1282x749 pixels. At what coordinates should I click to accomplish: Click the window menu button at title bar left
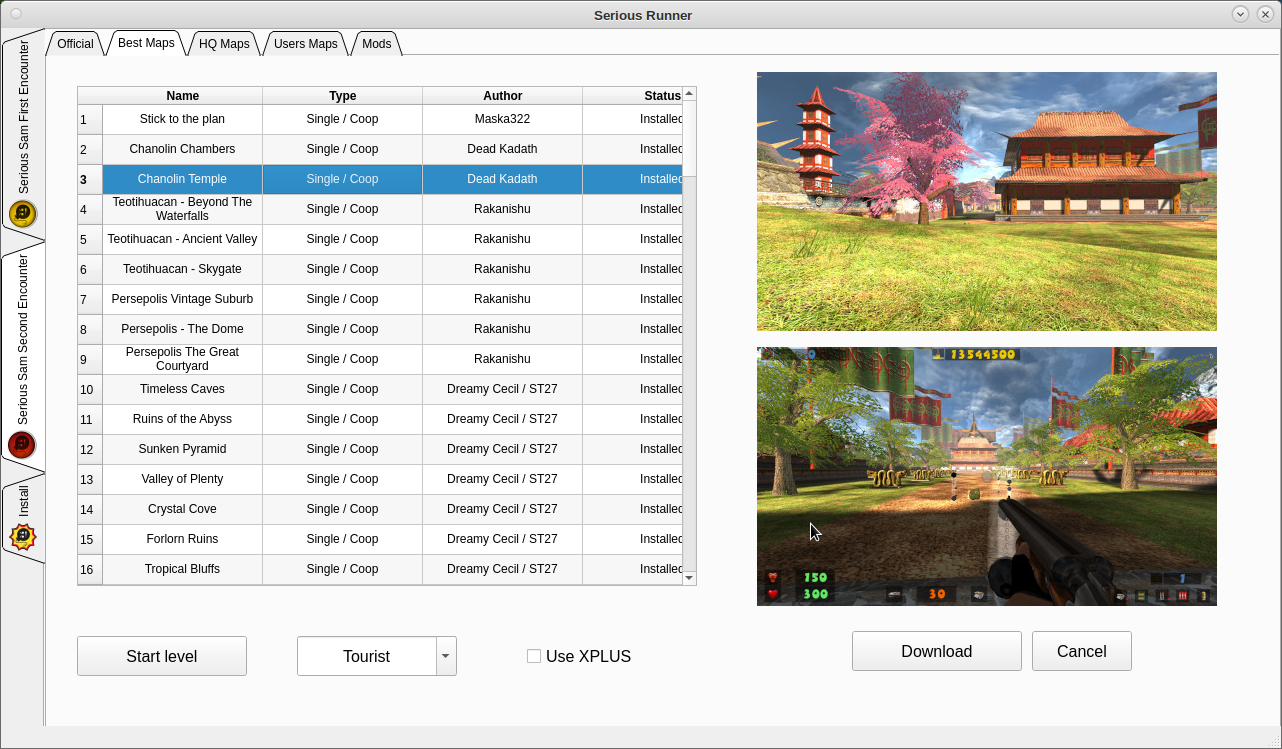(16, 14)
